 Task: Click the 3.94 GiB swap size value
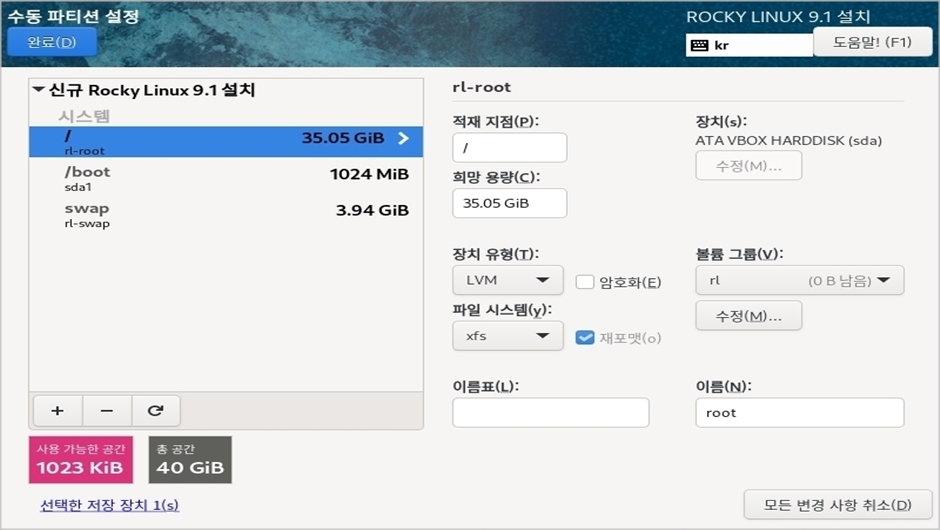coord(372,210)
